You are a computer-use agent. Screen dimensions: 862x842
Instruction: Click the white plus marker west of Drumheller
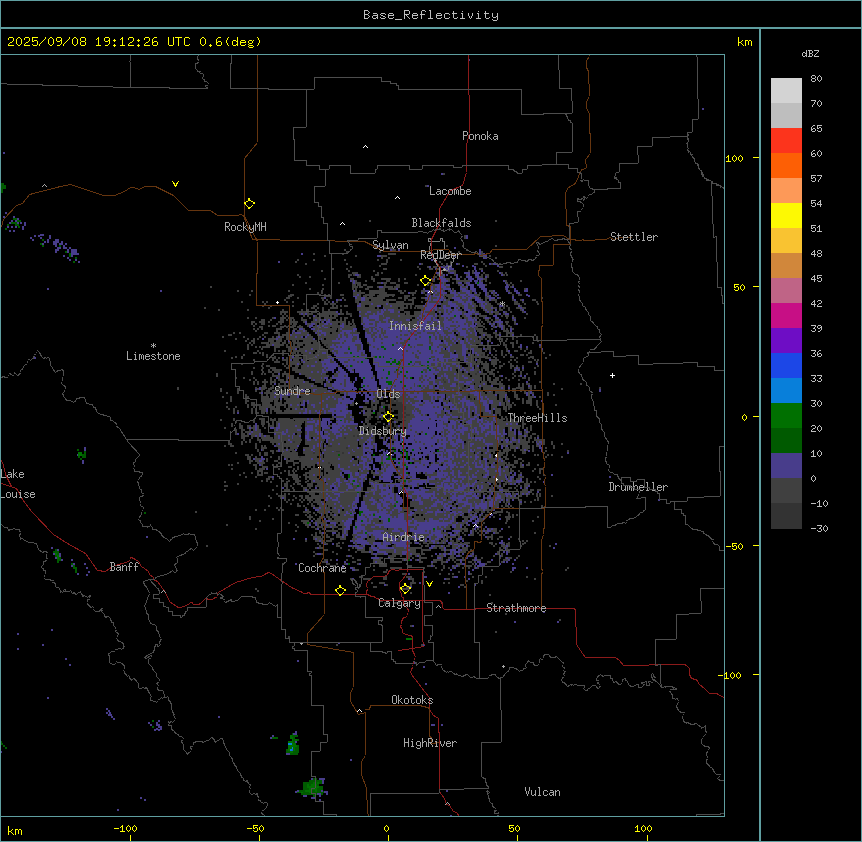pyautogui.click(x=612, y=375)
